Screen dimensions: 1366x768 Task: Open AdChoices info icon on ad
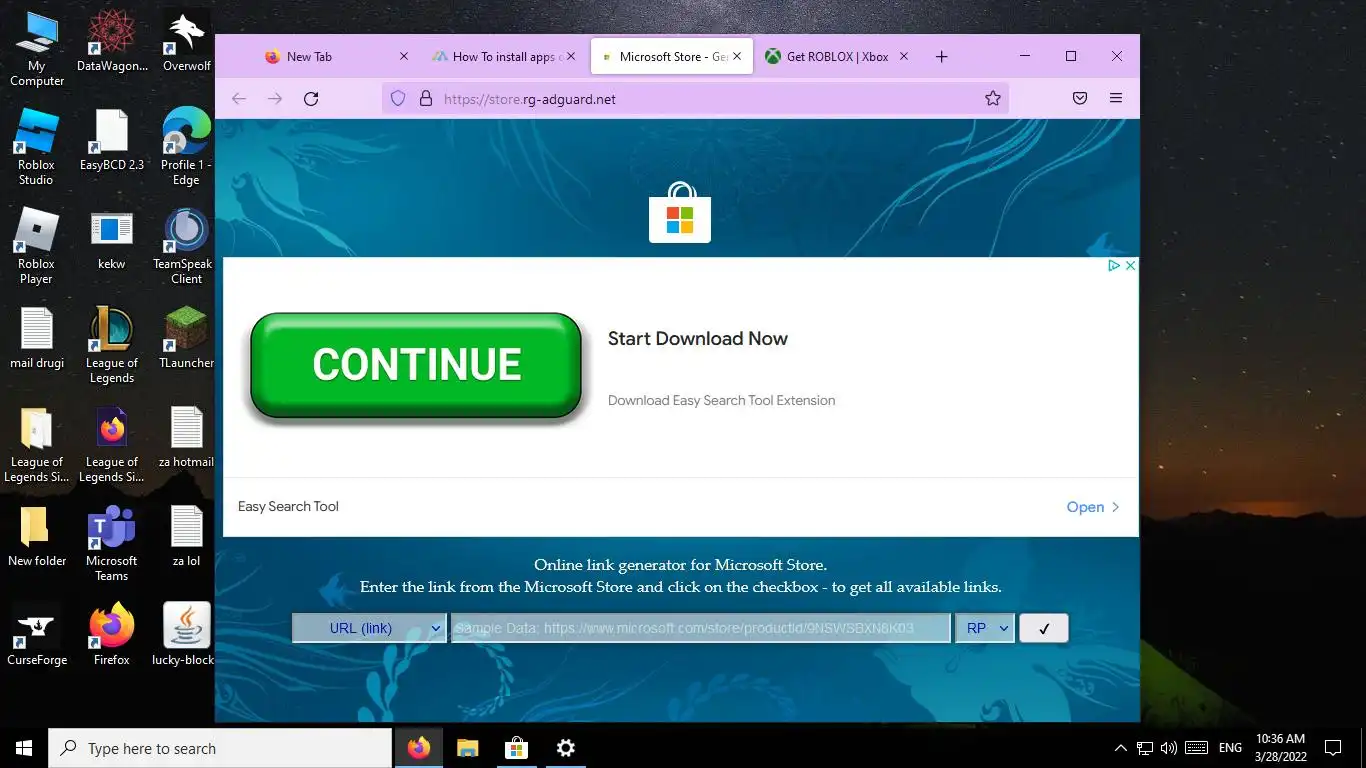click(x=1113, y=265)
